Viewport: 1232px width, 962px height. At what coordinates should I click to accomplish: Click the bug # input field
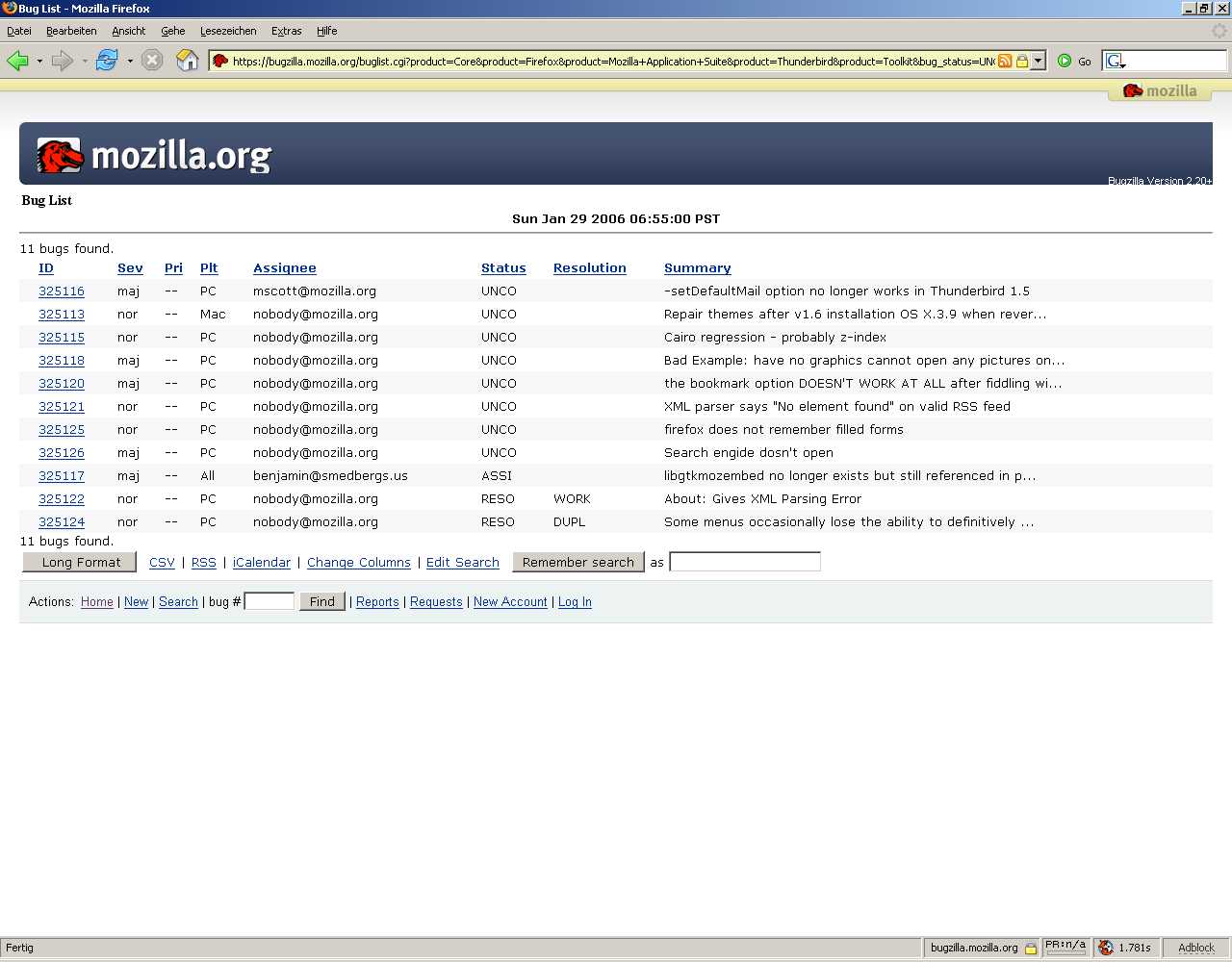point(269,601)
